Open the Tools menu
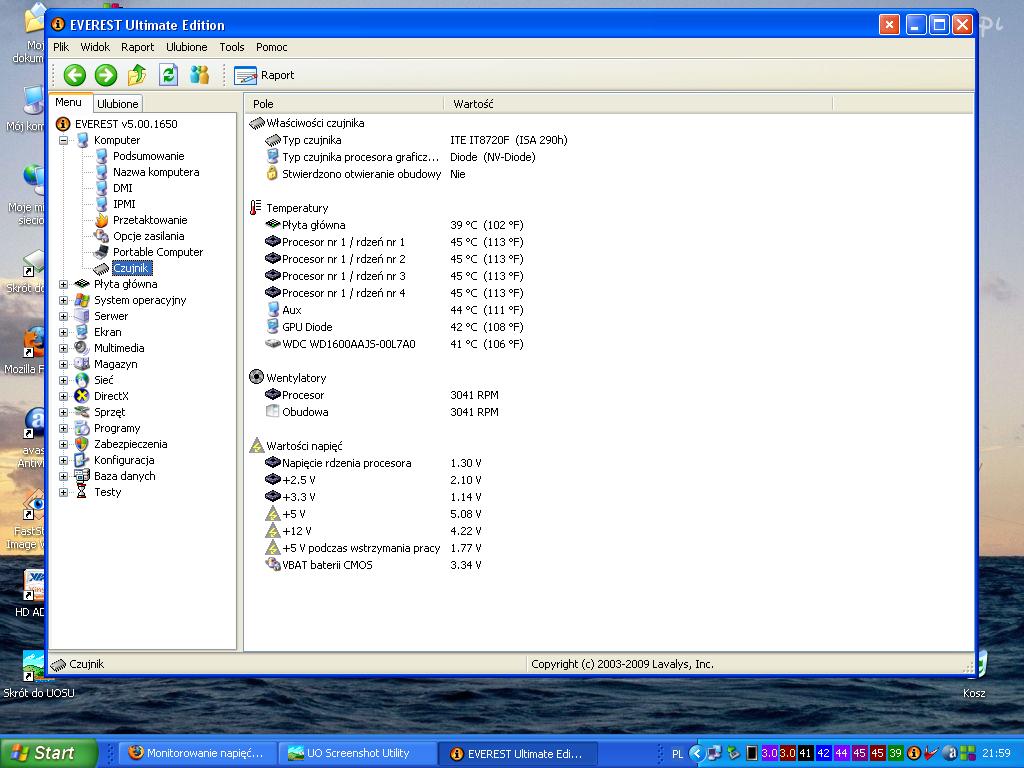Image resolution: width=1024 pixels, height=768 pixels. tap(232, 47)
